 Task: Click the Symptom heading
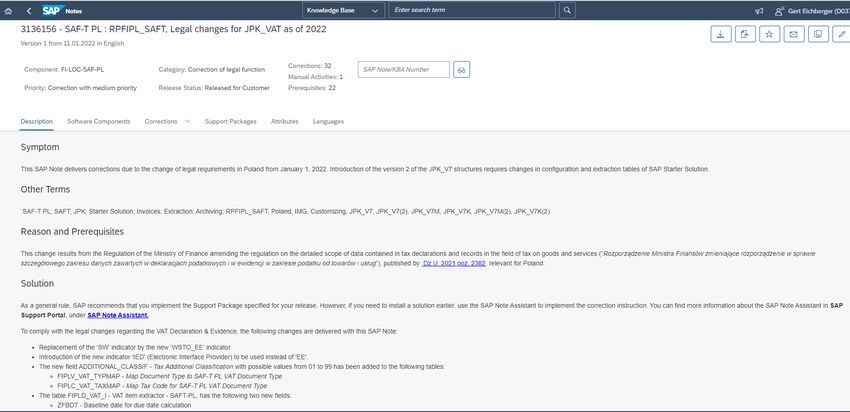click(x=40, y=147)
